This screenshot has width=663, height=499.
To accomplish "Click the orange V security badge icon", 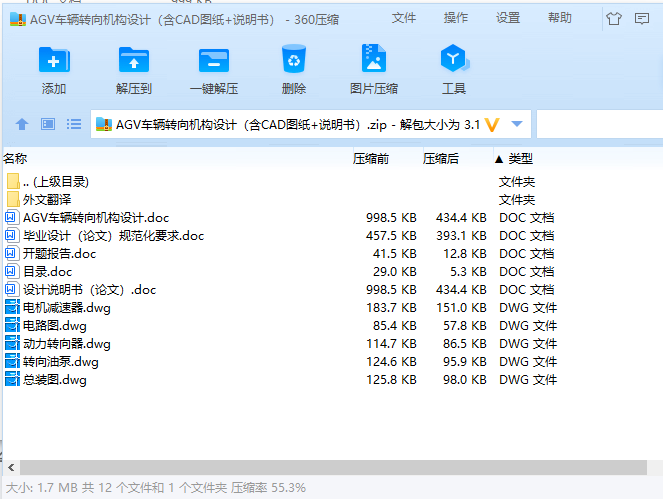I will (x=492, y=125).
